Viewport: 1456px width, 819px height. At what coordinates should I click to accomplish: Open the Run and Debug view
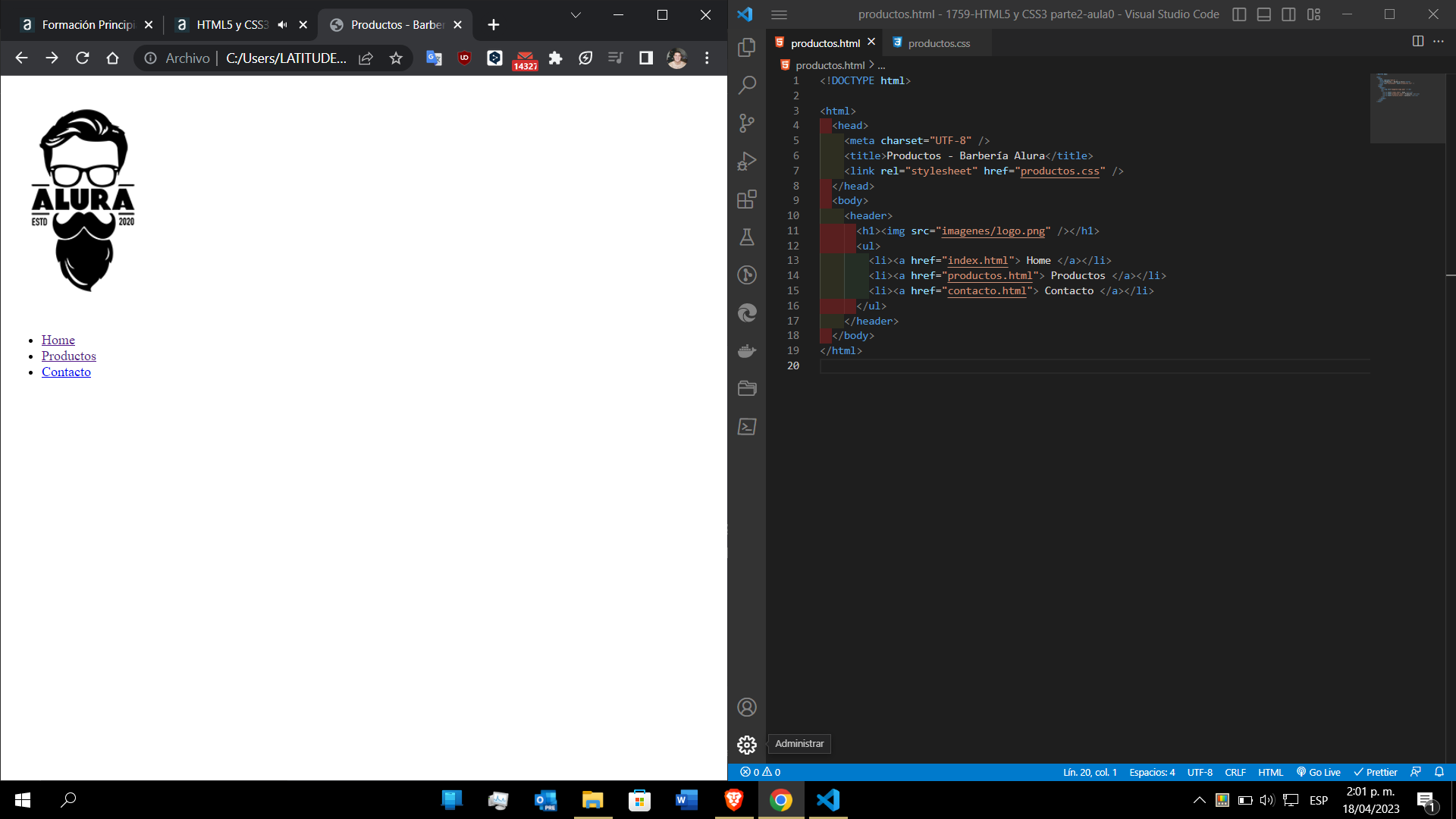click(747, 161)
